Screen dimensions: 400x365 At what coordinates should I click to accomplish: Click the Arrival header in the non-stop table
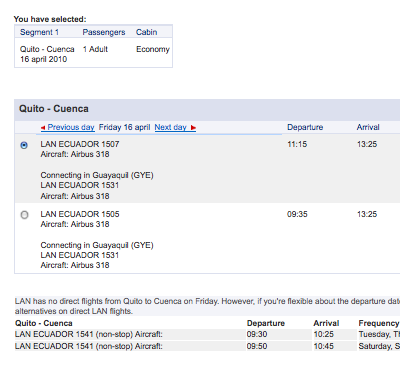tap(326, 323)
